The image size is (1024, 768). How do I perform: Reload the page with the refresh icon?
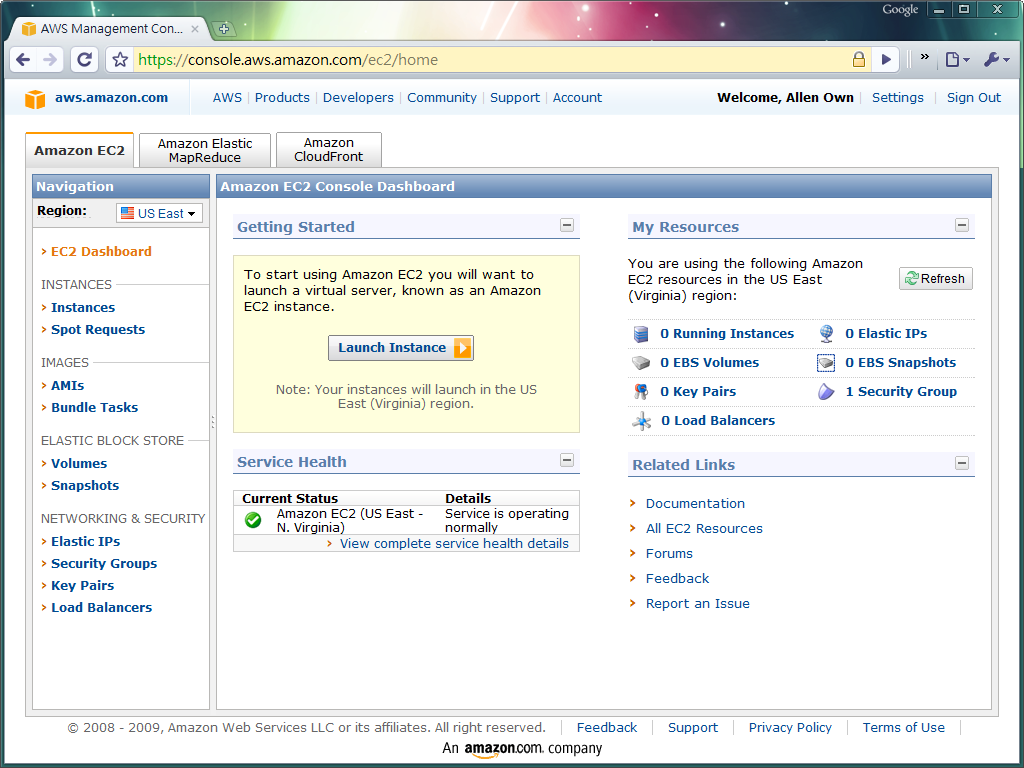[84, 60]
